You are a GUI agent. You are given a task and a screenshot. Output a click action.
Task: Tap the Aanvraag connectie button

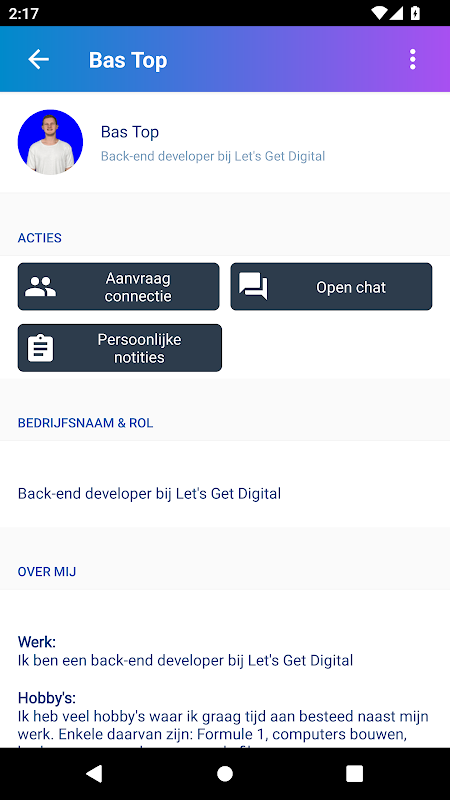click(x=118, y=287)
